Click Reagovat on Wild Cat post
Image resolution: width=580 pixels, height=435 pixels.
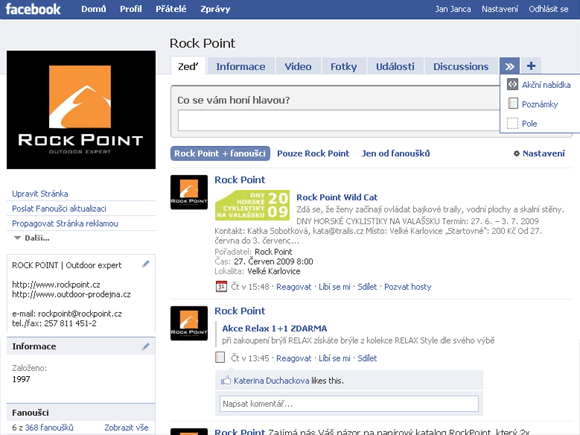[294, 287]
